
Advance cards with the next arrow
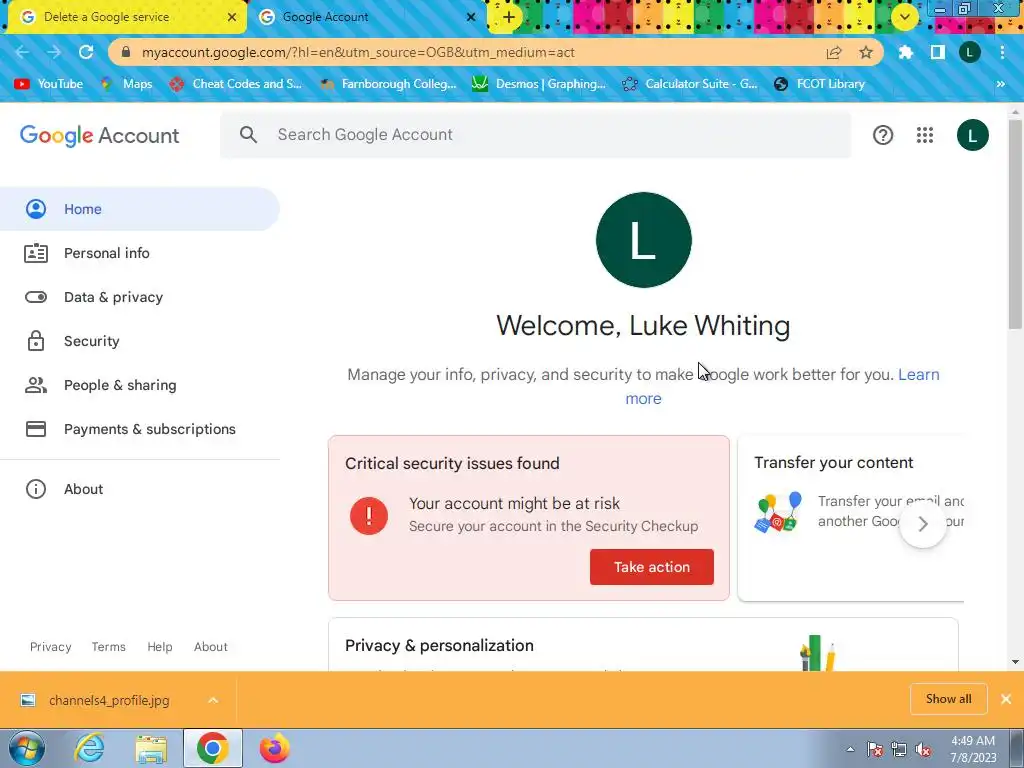[x=923, y=524]
